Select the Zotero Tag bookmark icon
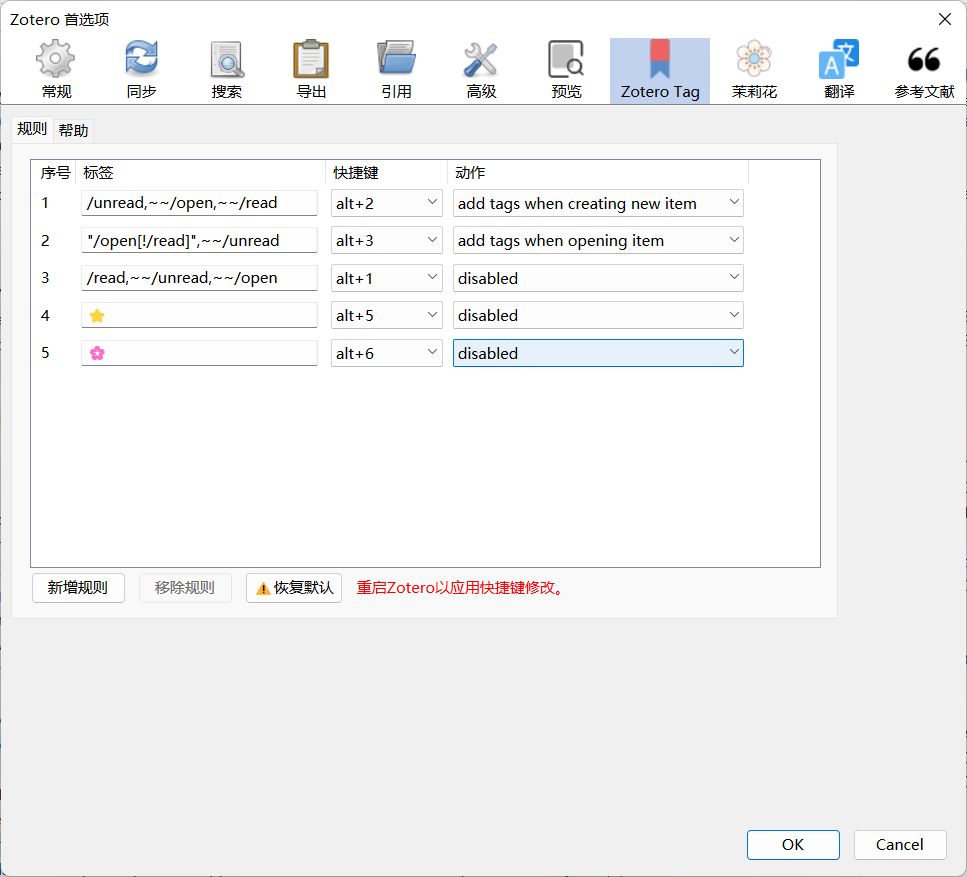The height and width of the screenshot is (877, 967). [658, 68]
